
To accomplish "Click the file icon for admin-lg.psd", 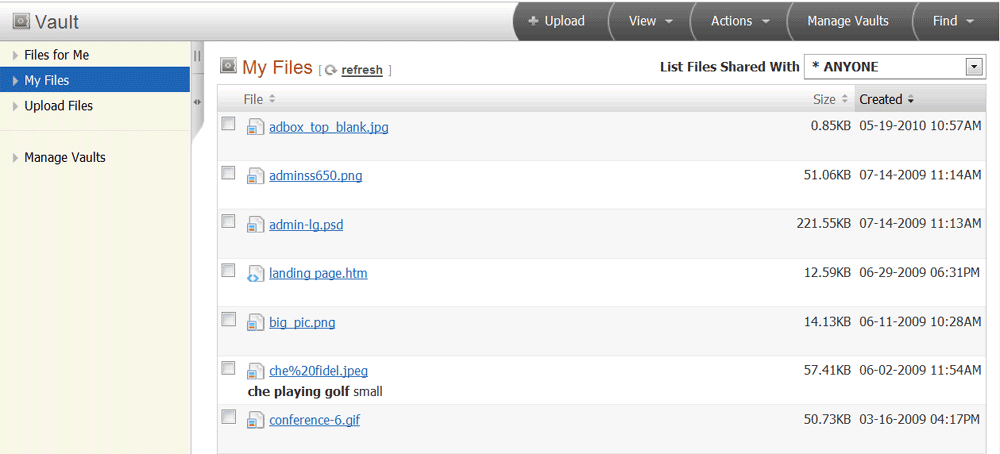I will click(255, 224).
